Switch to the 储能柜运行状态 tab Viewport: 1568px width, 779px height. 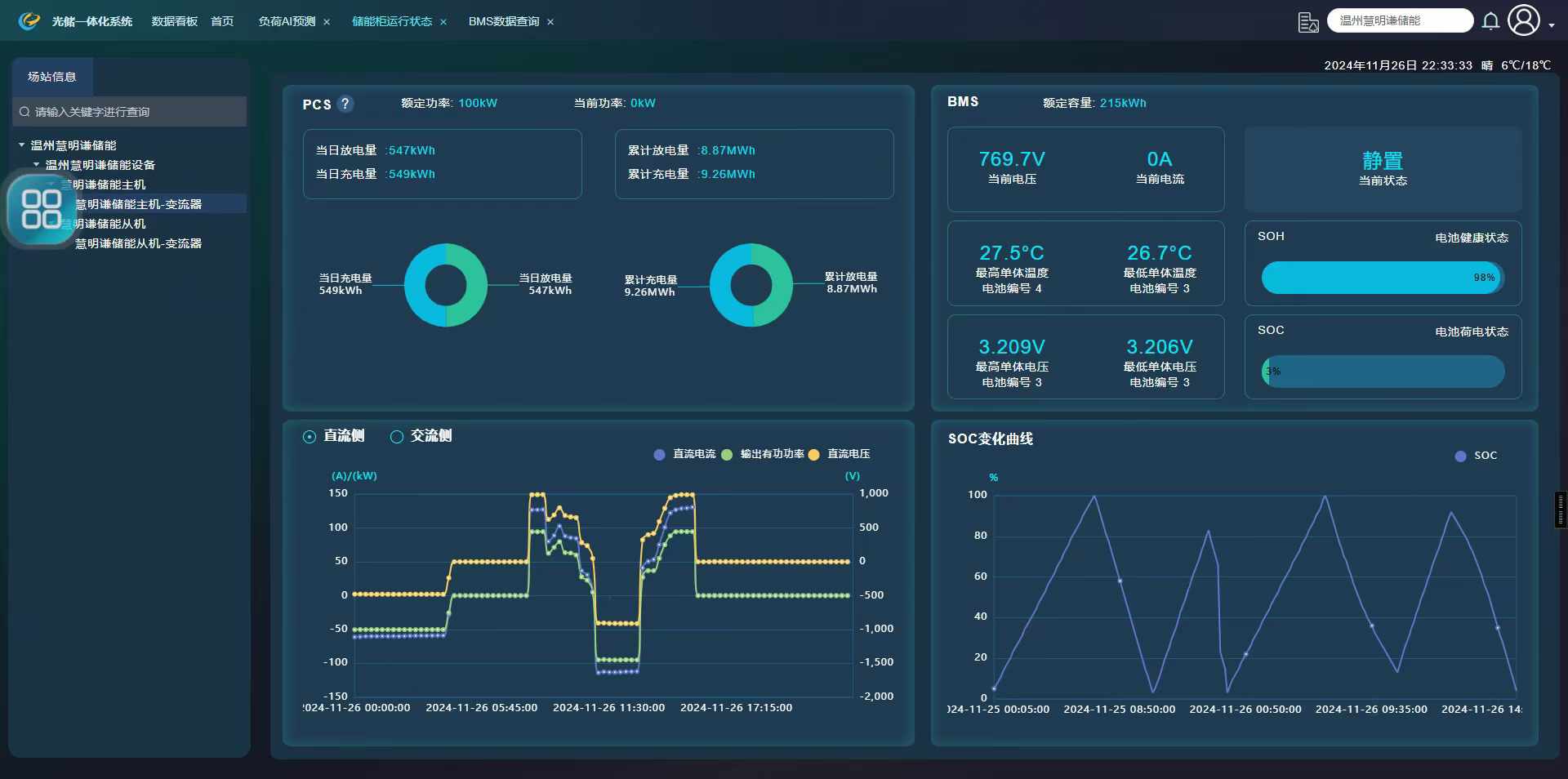tap(391, 21)
